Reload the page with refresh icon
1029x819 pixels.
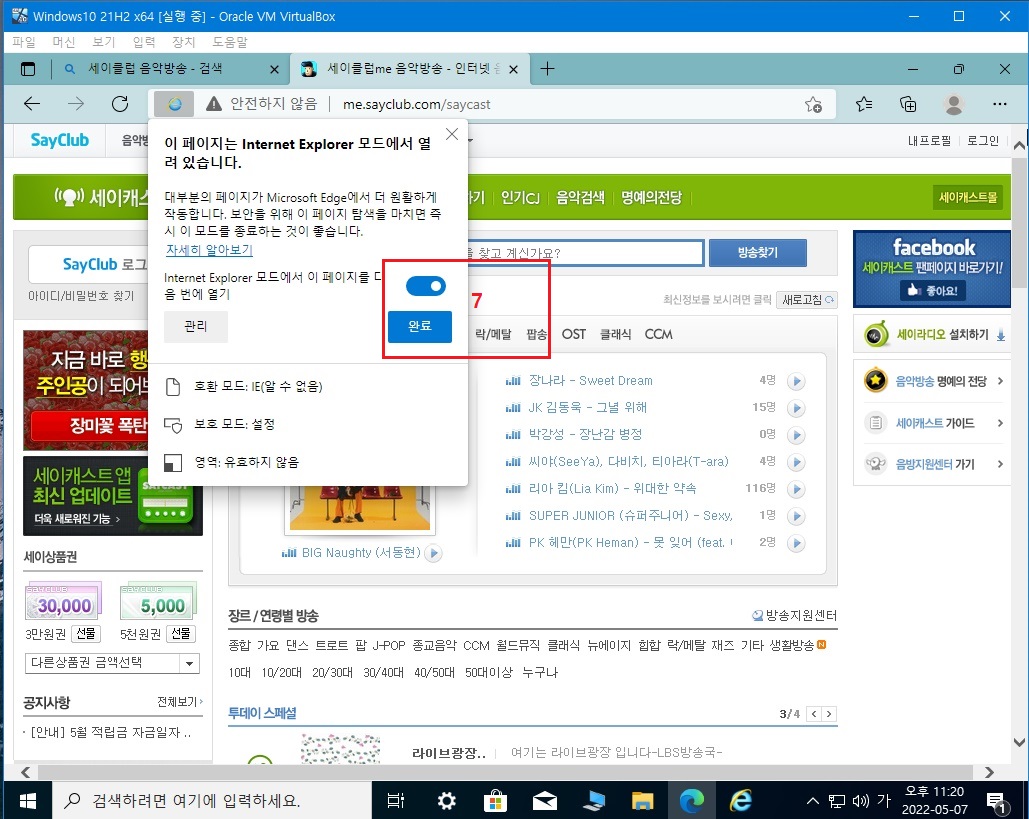pyautogui.click(x=120, y=104)
